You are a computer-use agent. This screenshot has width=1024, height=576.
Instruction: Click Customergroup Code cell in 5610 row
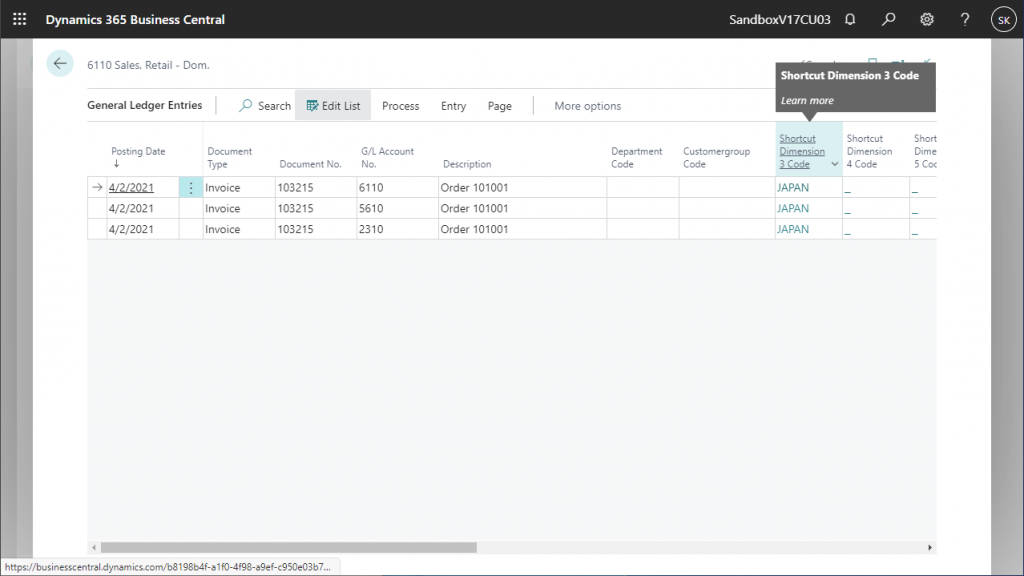pyautogui.click(x=727, y=208)
